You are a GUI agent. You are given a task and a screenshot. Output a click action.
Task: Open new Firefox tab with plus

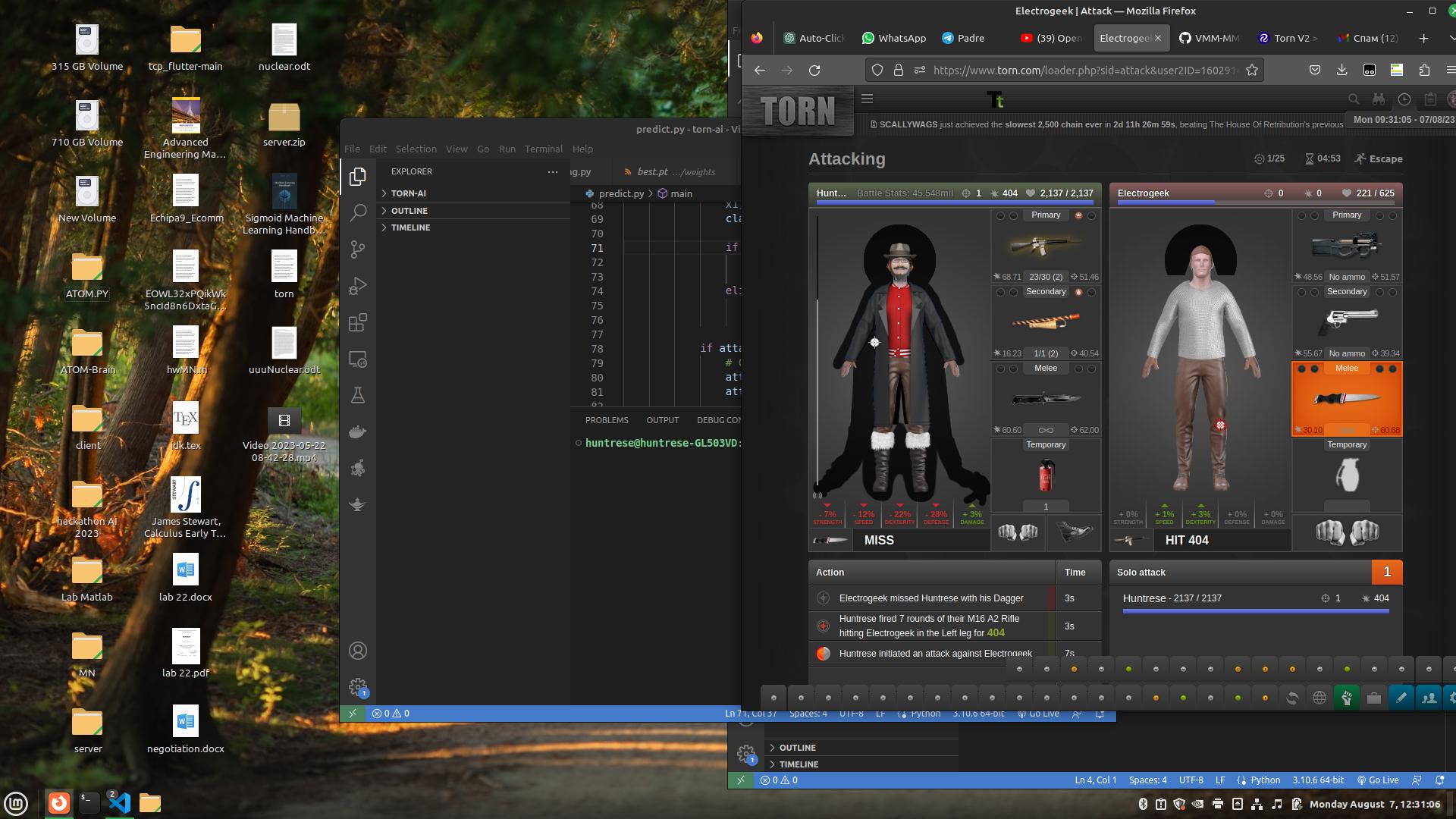click(1423, 38)
